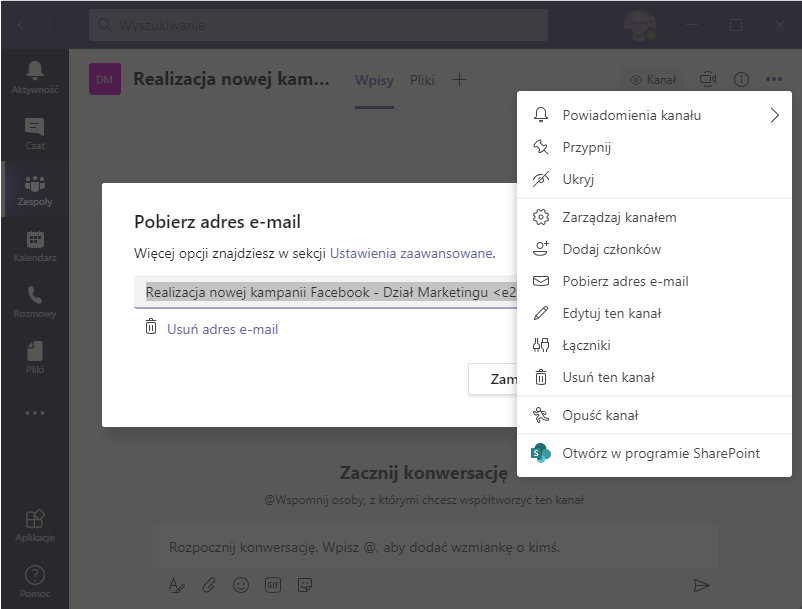The image size is (802, 609).
Task: Open text formatting options for the message
Action: tap(176, 585)
